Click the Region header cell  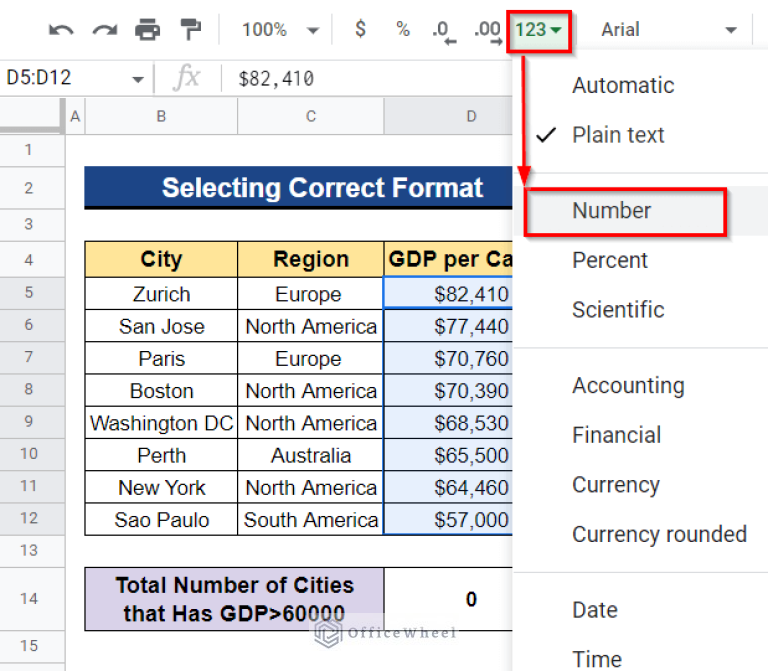point(311,259)
